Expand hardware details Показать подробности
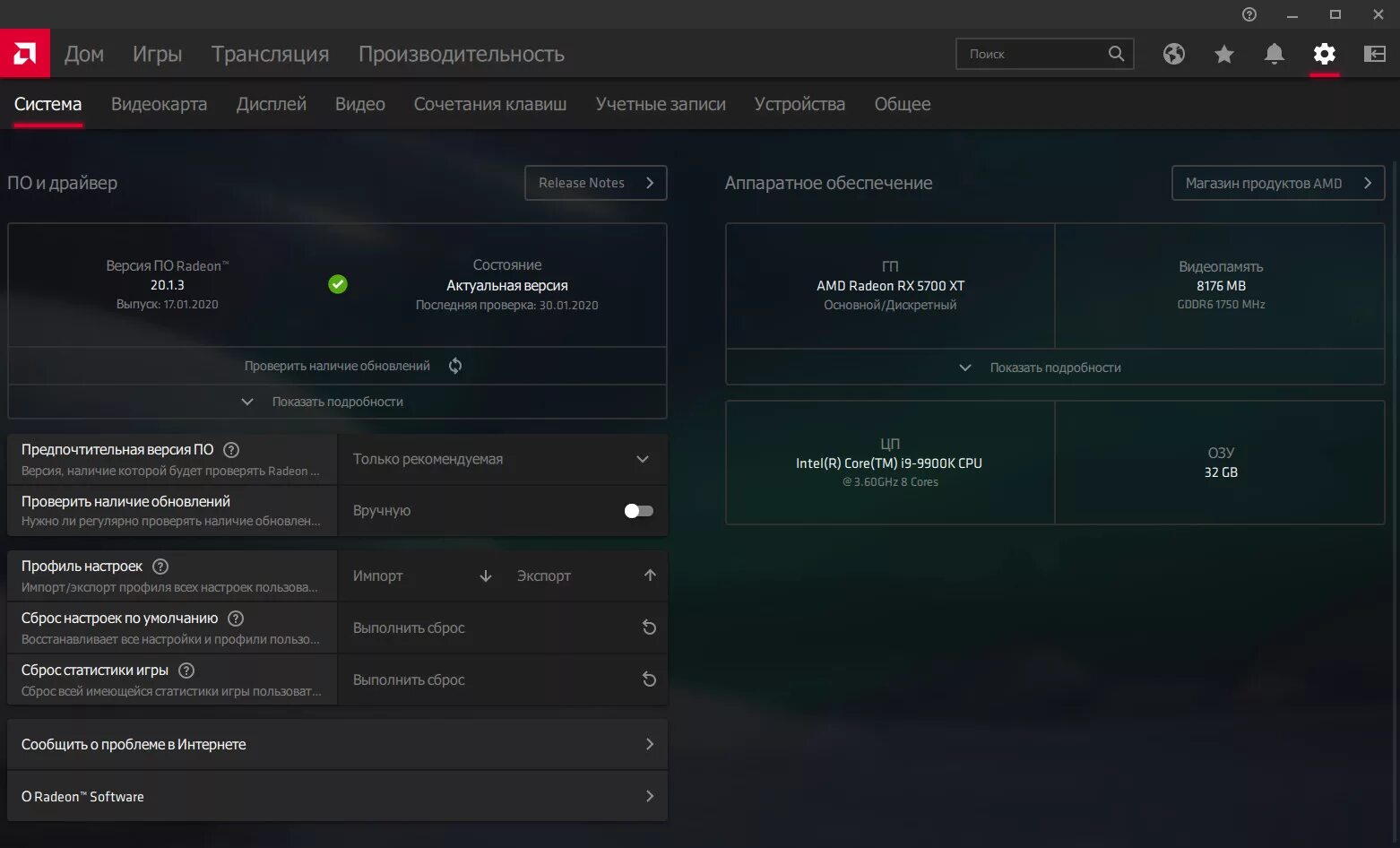 [1055, 368]
